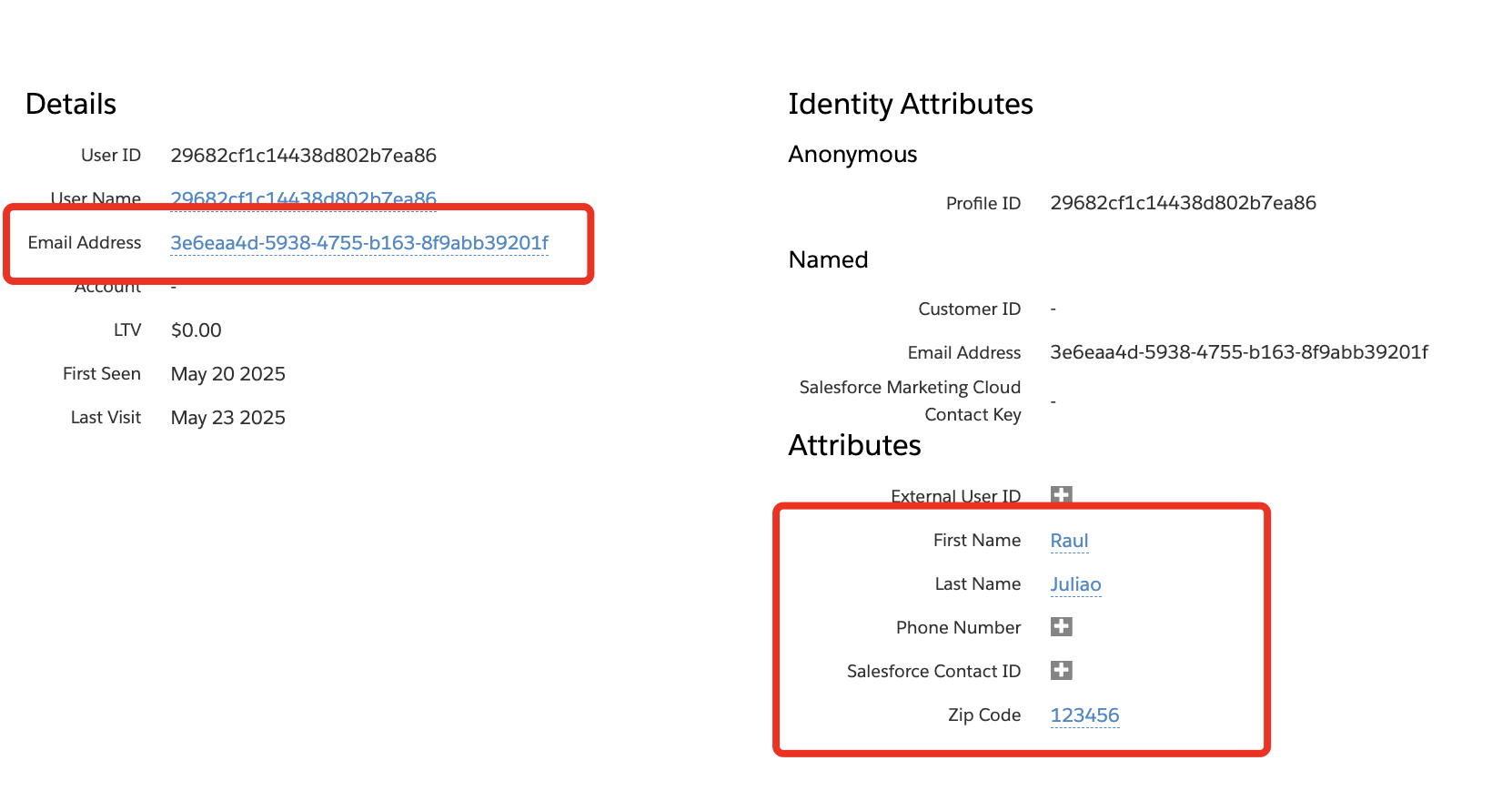This screenshot has width=1512, height=791.
Task: Click the Last Name label
Action: click(978, 583)
